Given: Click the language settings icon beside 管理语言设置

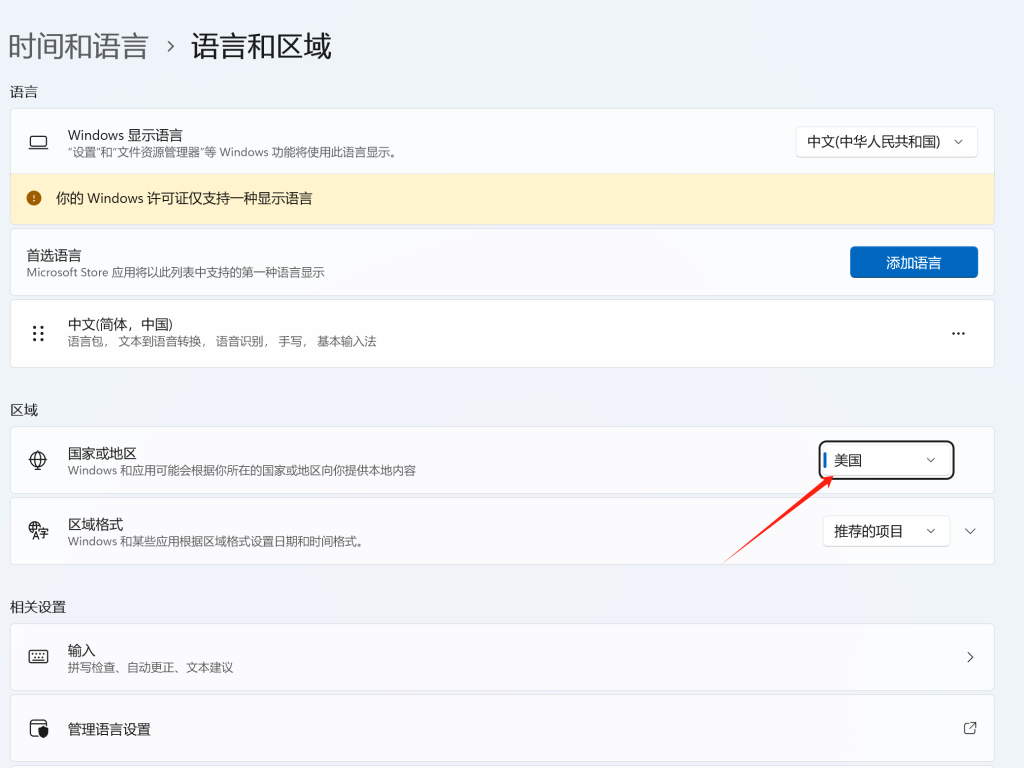Looking at the screenshot, I should [38, 729].
